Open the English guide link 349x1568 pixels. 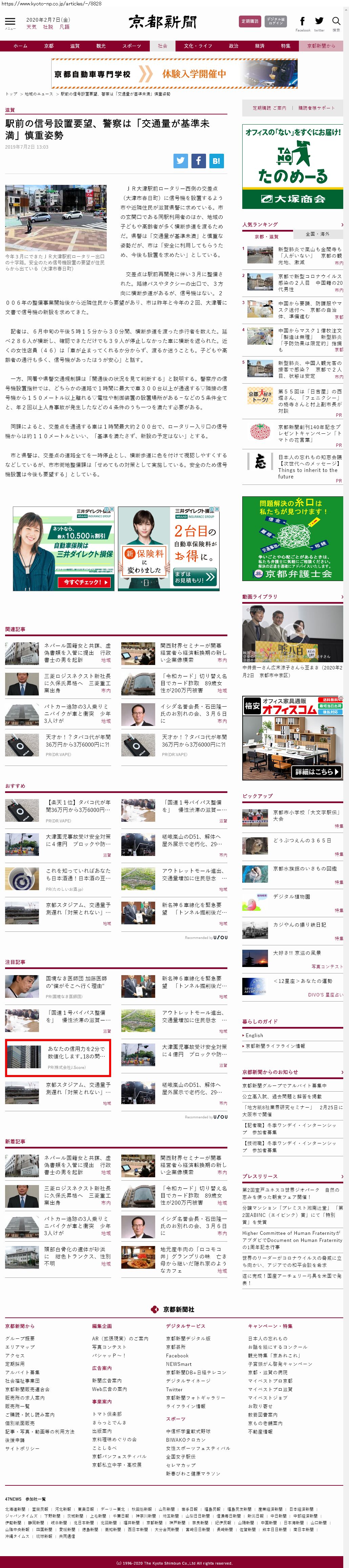pyautogui.click(x=254, y=1035)
